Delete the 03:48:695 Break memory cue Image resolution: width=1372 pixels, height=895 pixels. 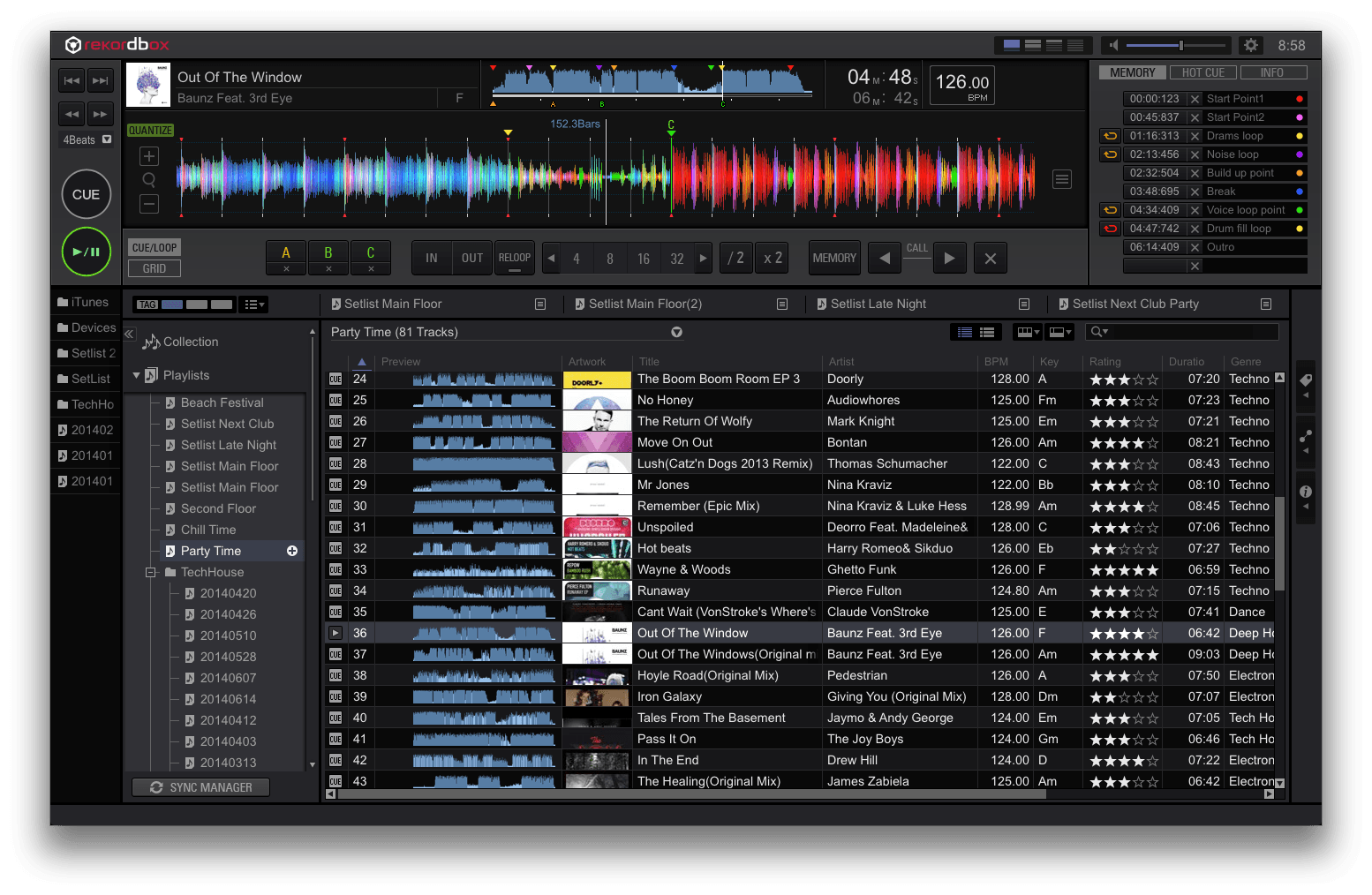click(1195, 192)
